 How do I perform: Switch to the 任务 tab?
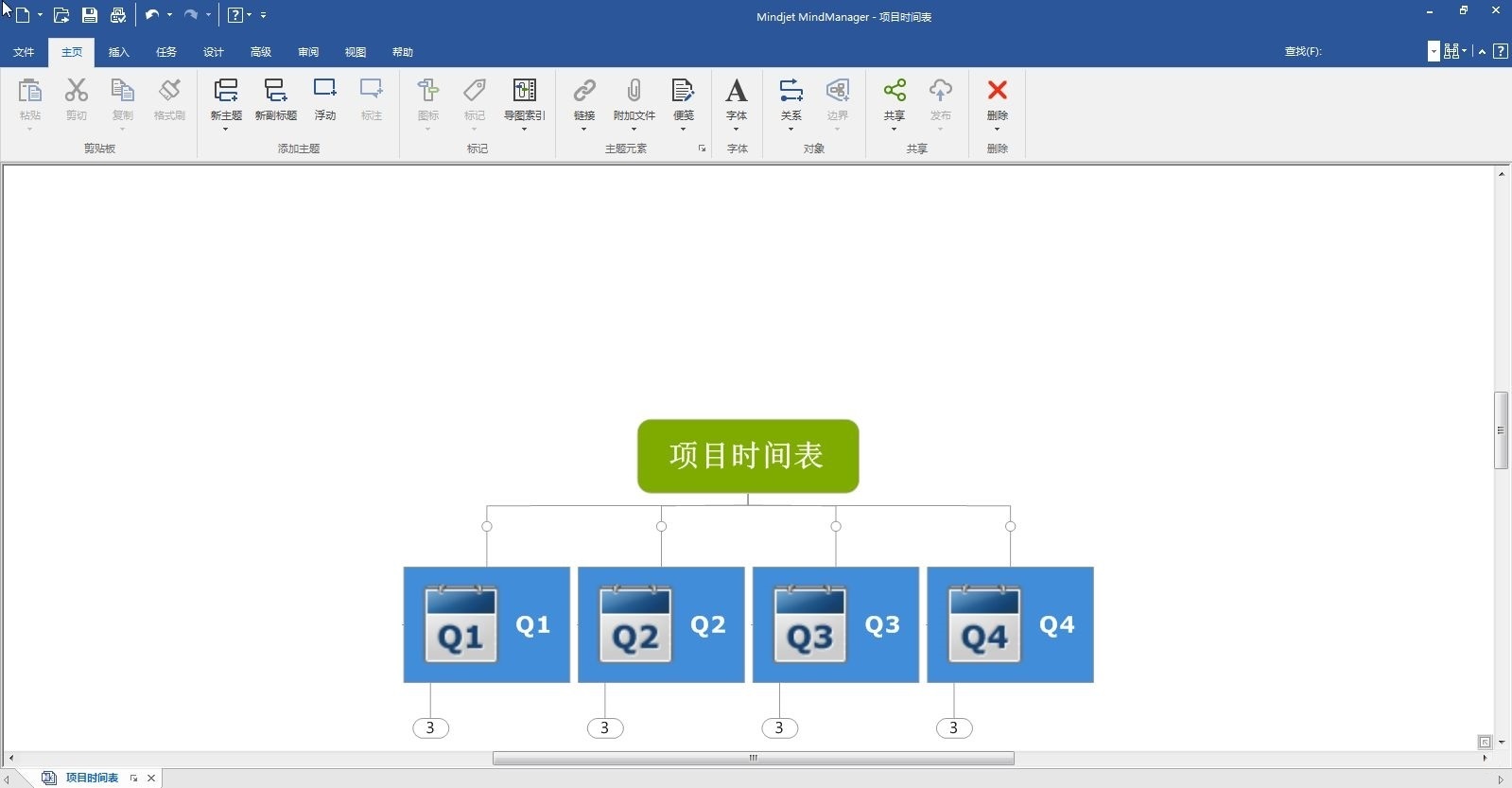[x=166, y=52]
